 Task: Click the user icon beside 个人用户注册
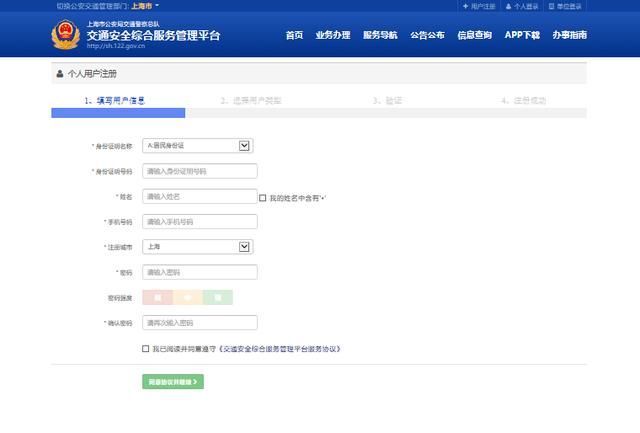point(60,74)
